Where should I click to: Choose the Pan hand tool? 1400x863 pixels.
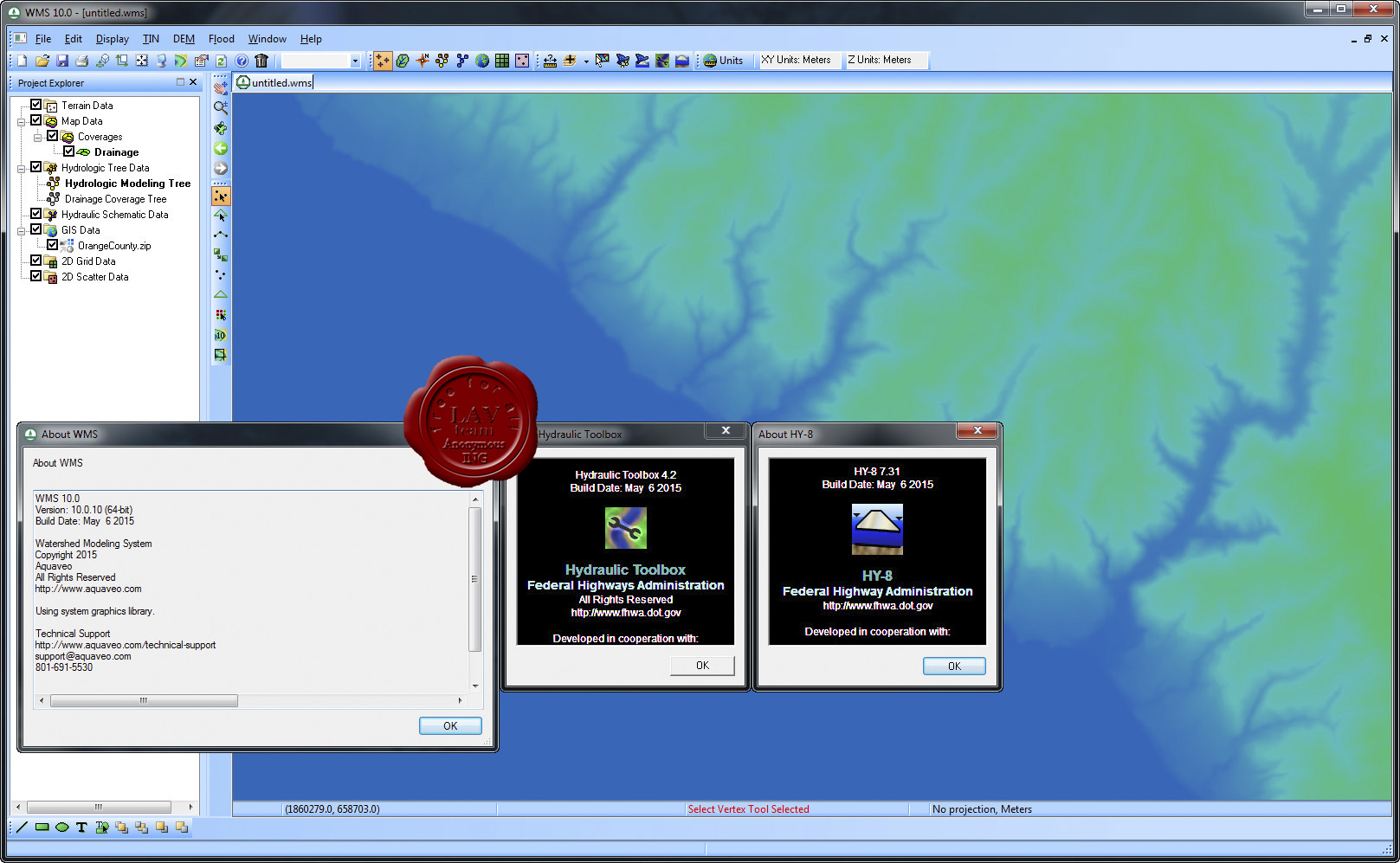pos(221,87)
